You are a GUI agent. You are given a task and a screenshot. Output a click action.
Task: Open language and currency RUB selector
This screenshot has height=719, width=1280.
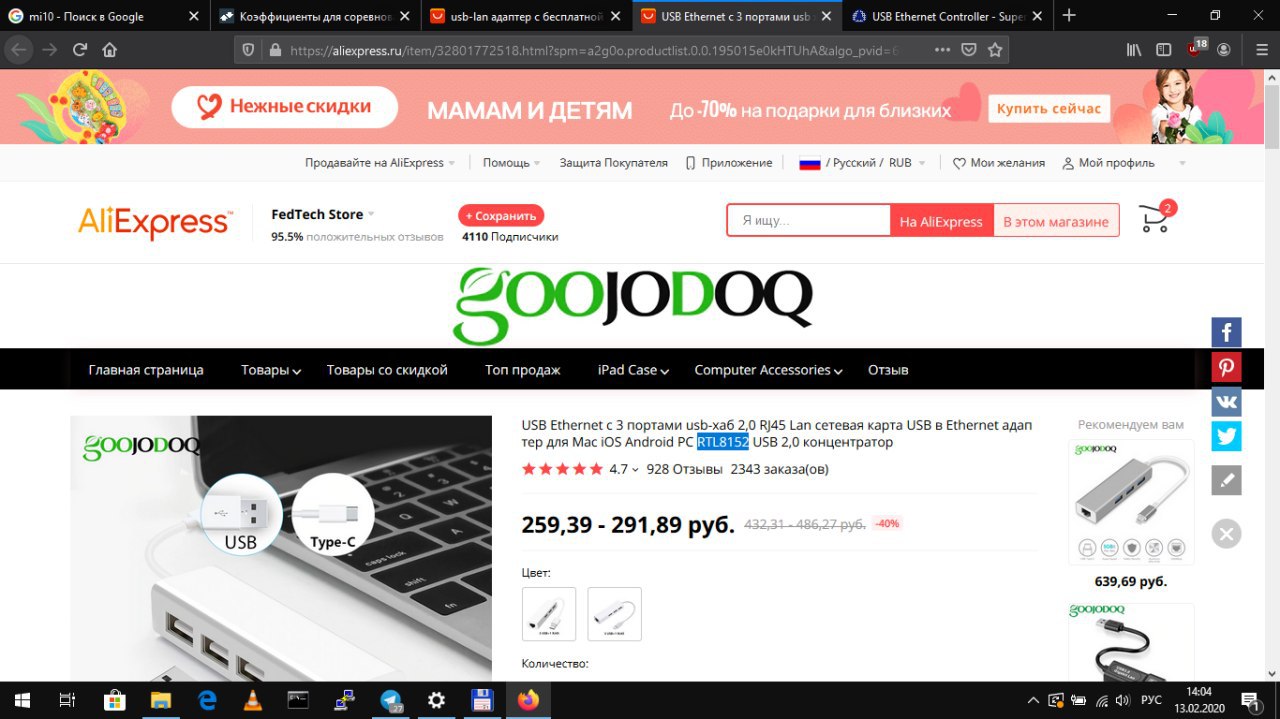point(862,163)
